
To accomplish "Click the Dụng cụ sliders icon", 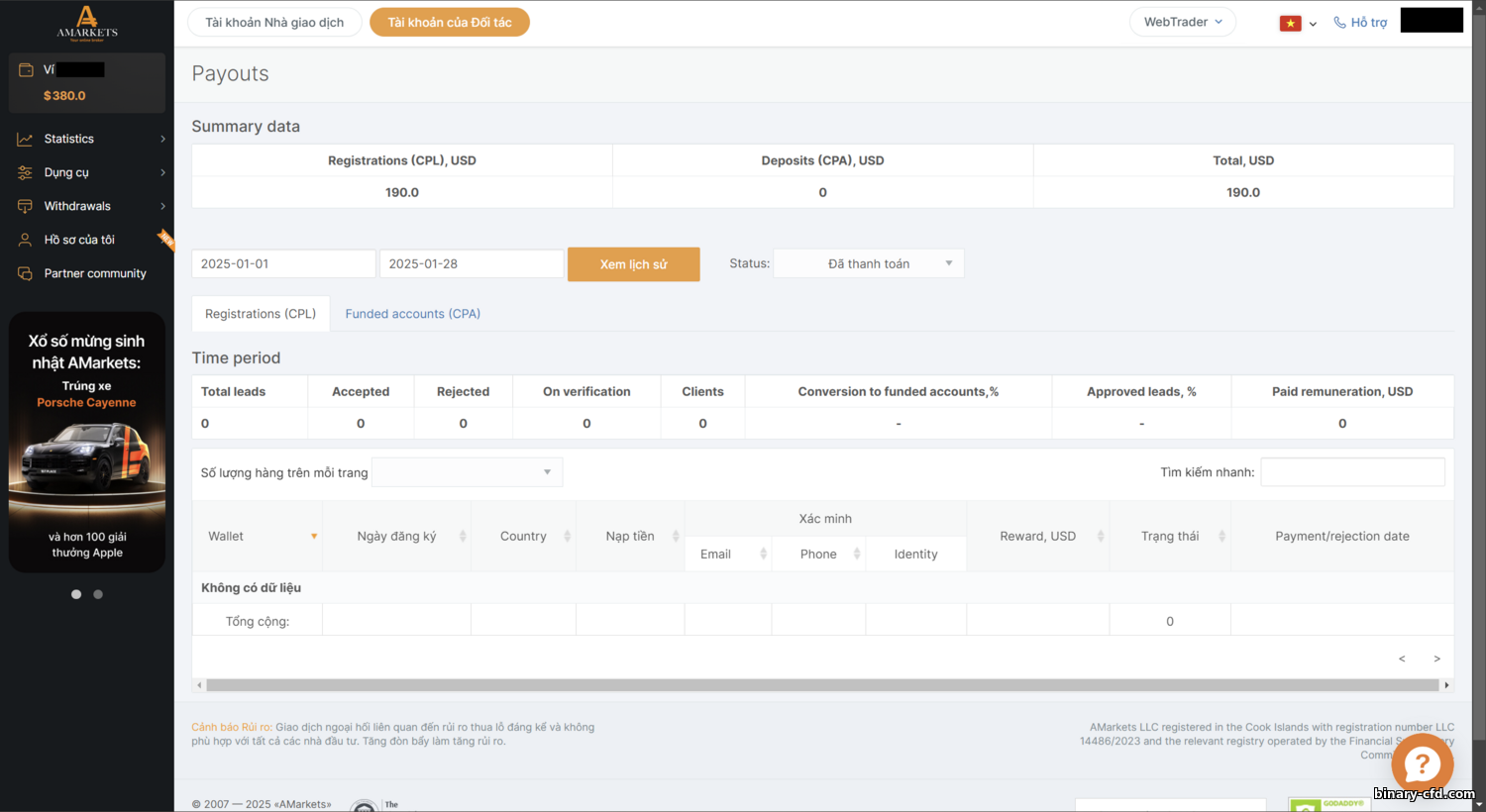I will [x=25, y=173].
